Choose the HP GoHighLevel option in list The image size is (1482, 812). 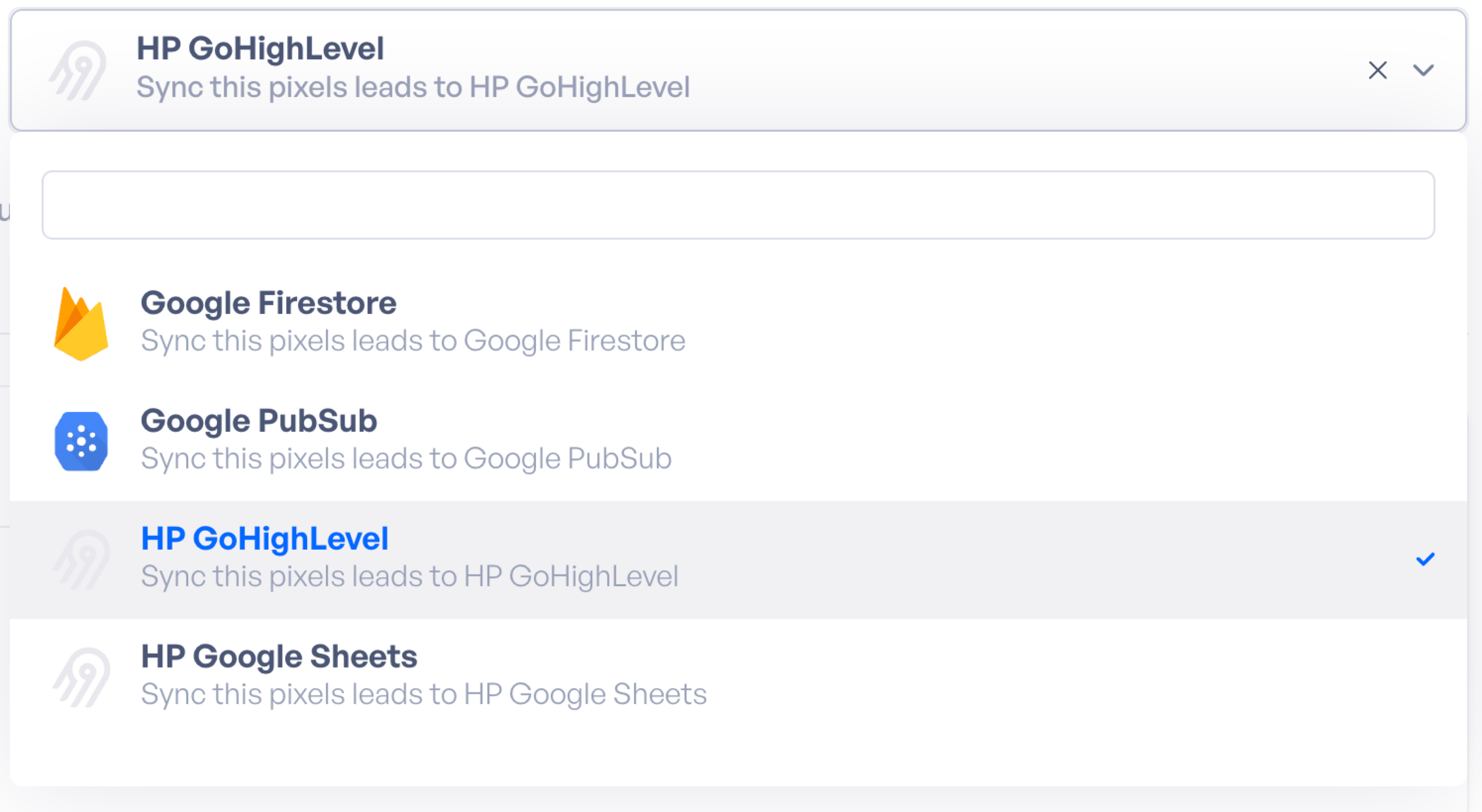738,559
